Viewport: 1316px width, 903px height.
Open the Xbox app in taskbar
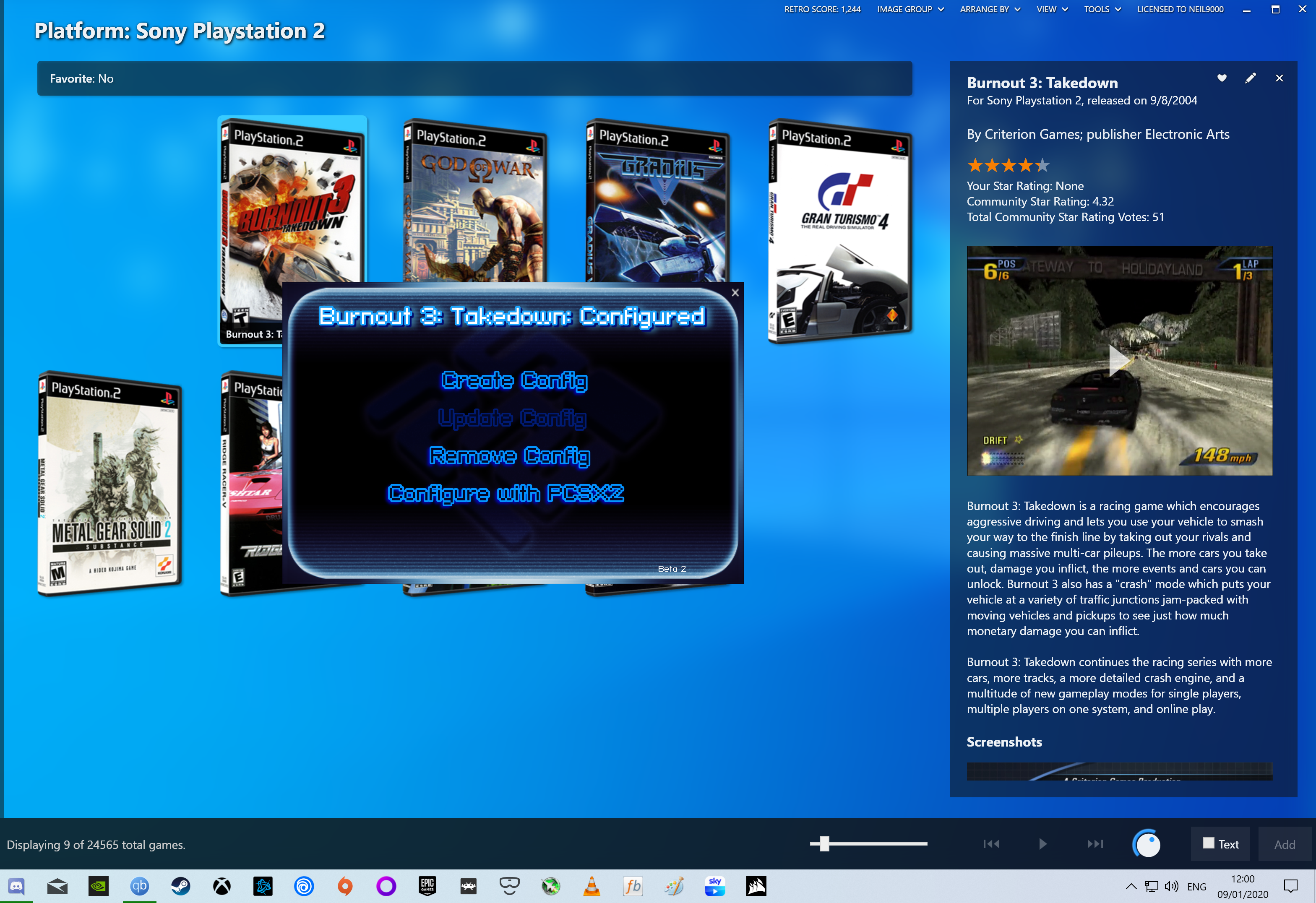coord(222,886)
